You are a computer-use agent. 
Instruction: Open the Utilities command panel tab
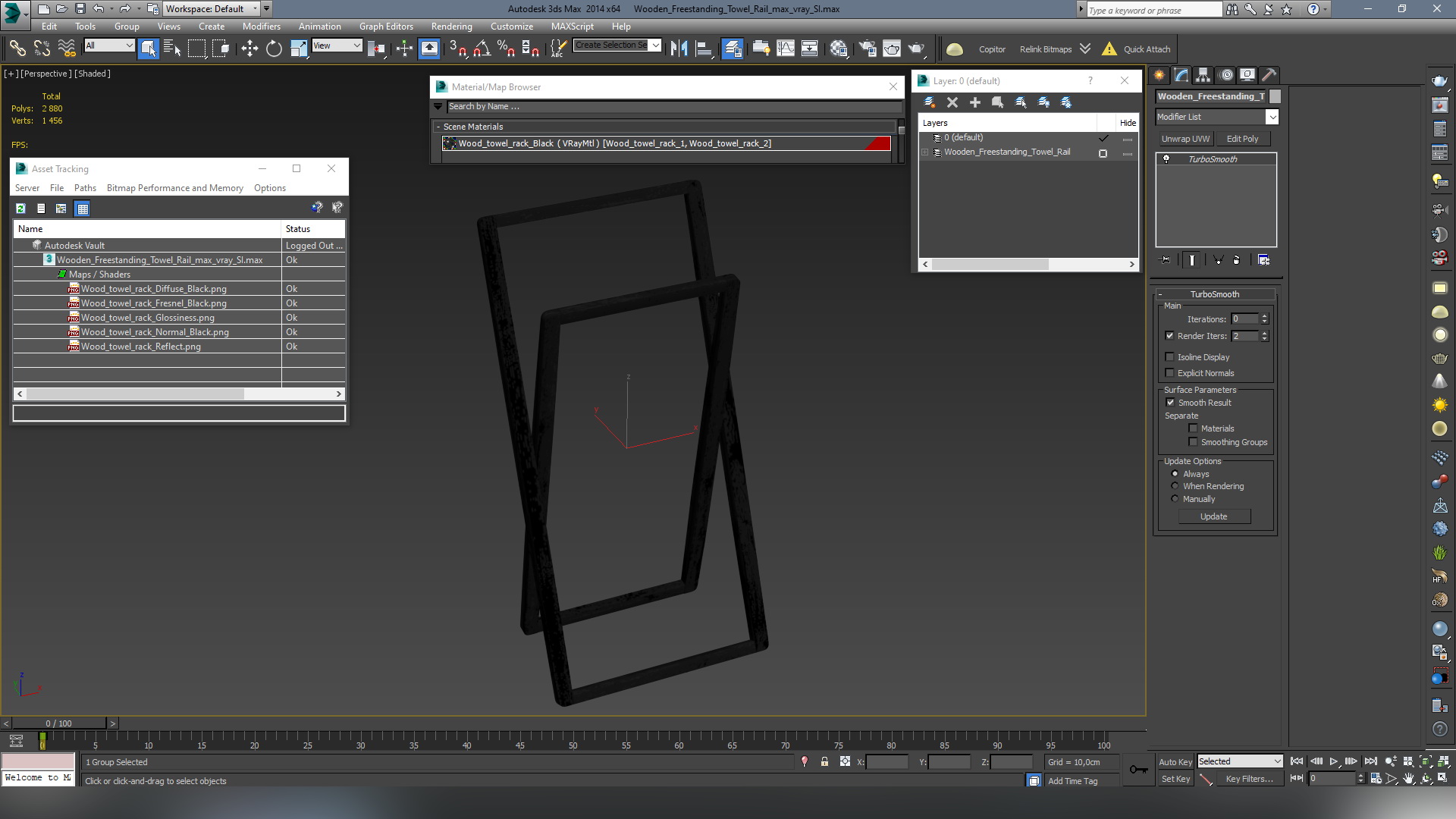[x=1269, y=75]
